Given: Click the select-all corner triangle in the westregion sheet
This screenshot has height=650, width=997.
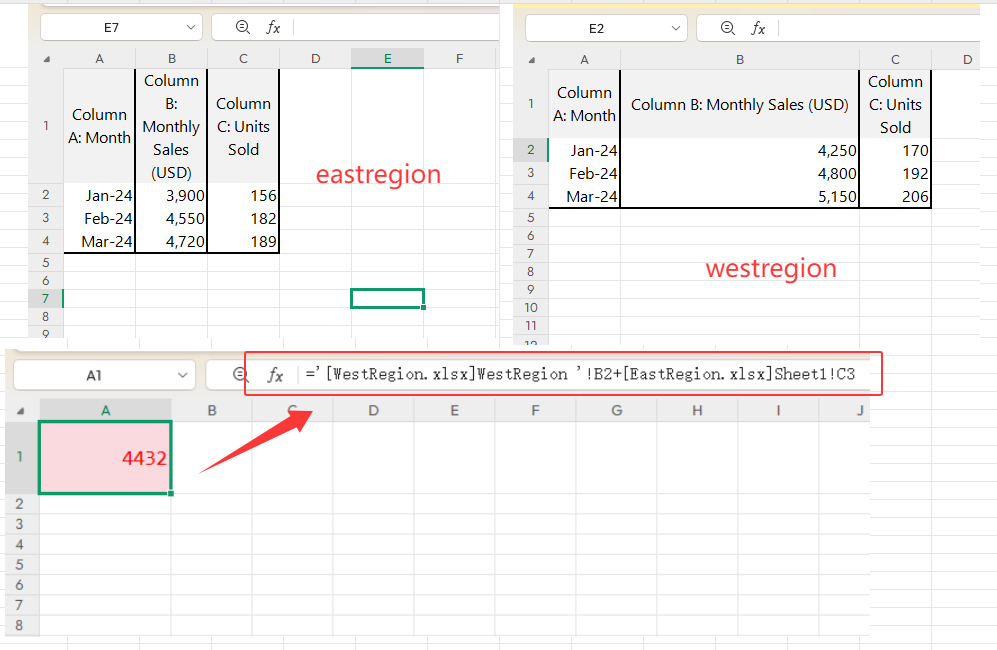Looking at the screenshot, I should click(x=531, y=60).
